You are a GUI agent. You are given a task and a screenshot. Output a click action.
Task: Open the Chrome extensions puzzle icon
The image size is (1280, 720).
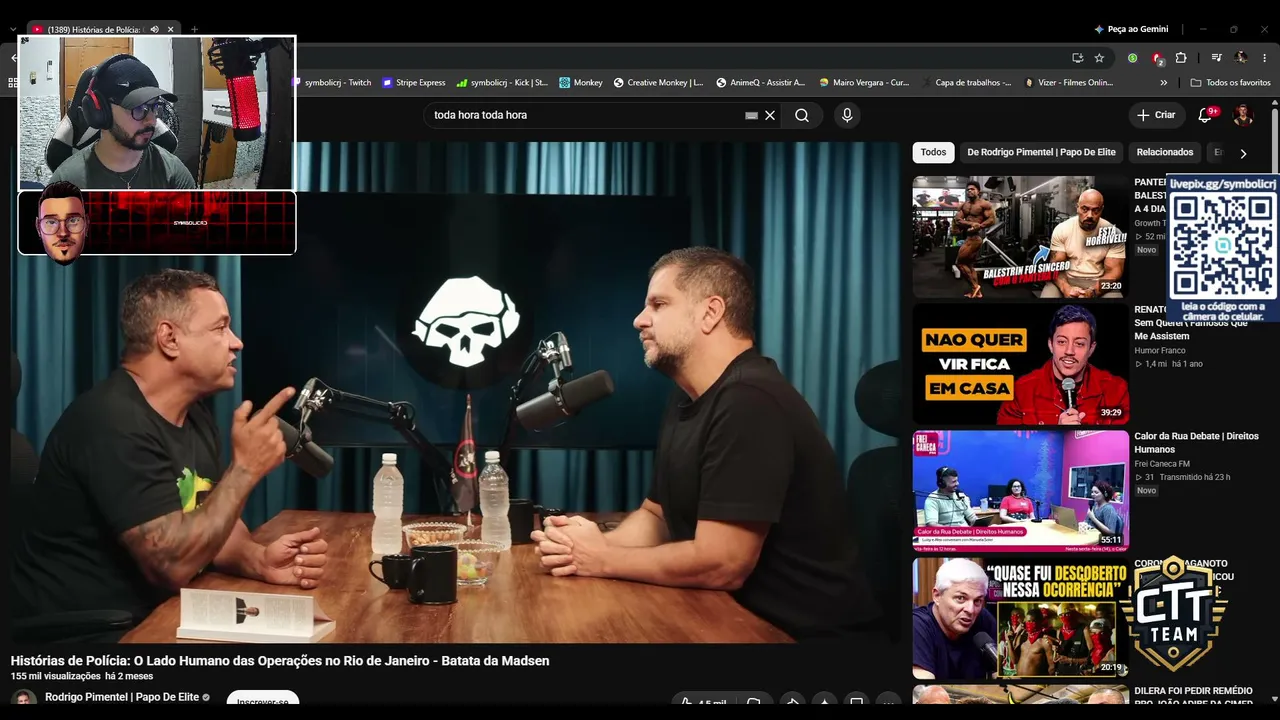pos(1181,58)
